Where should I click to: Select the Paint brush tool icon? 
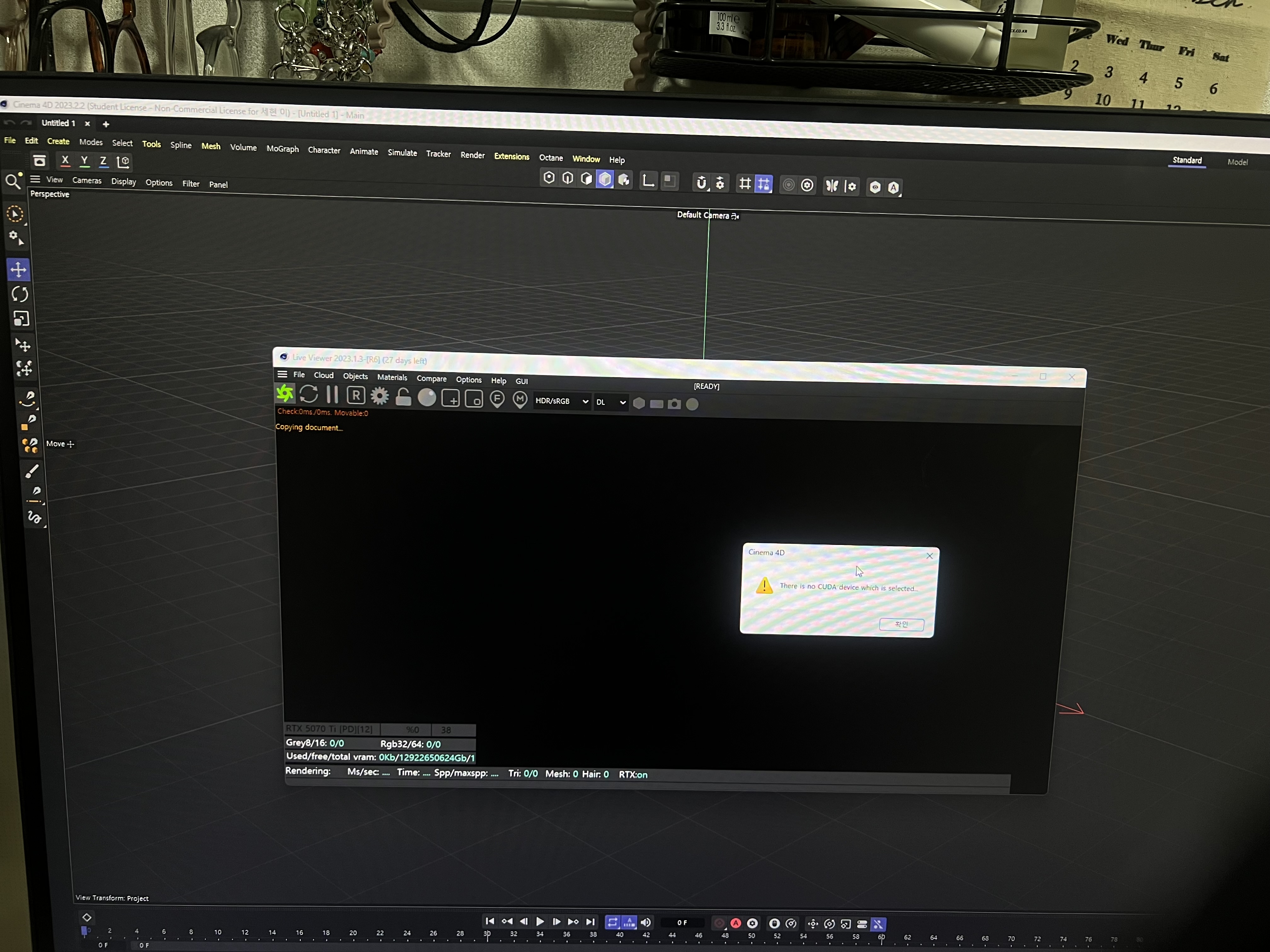click(x=32, y=472)
